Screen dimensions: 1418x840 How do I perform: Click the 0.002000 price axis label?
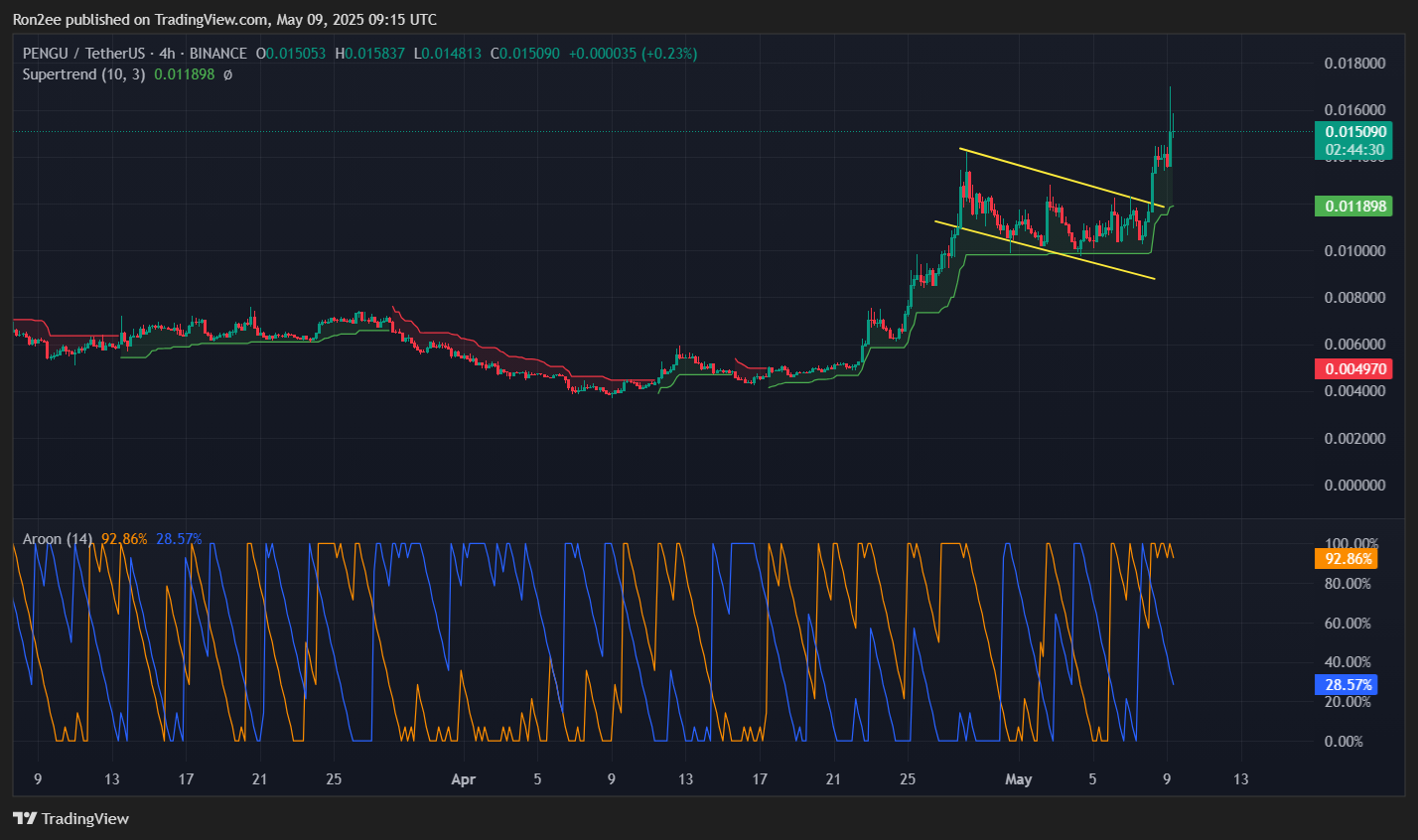tap(1354, 438)
